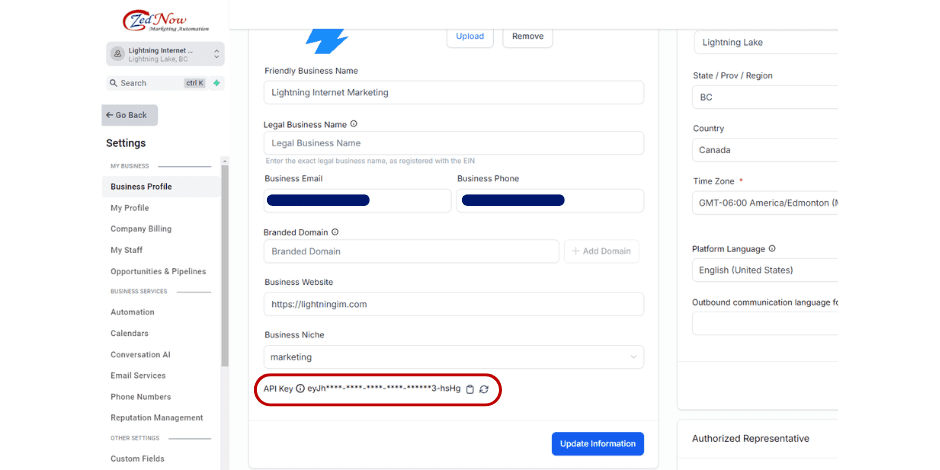Open the Lightning Internet account switcher

164,54
